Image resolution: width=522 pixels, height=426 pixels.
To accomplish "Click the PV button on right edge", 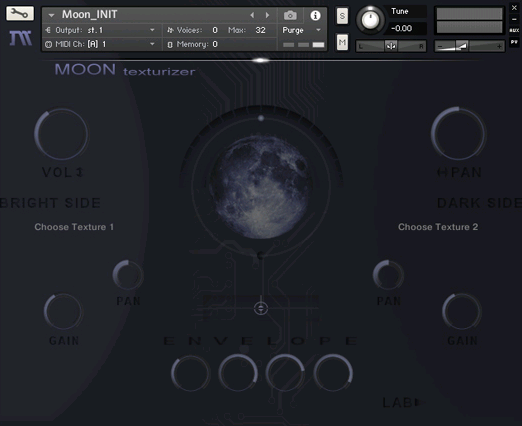I will pyautogui.click(x=514, y=42).
